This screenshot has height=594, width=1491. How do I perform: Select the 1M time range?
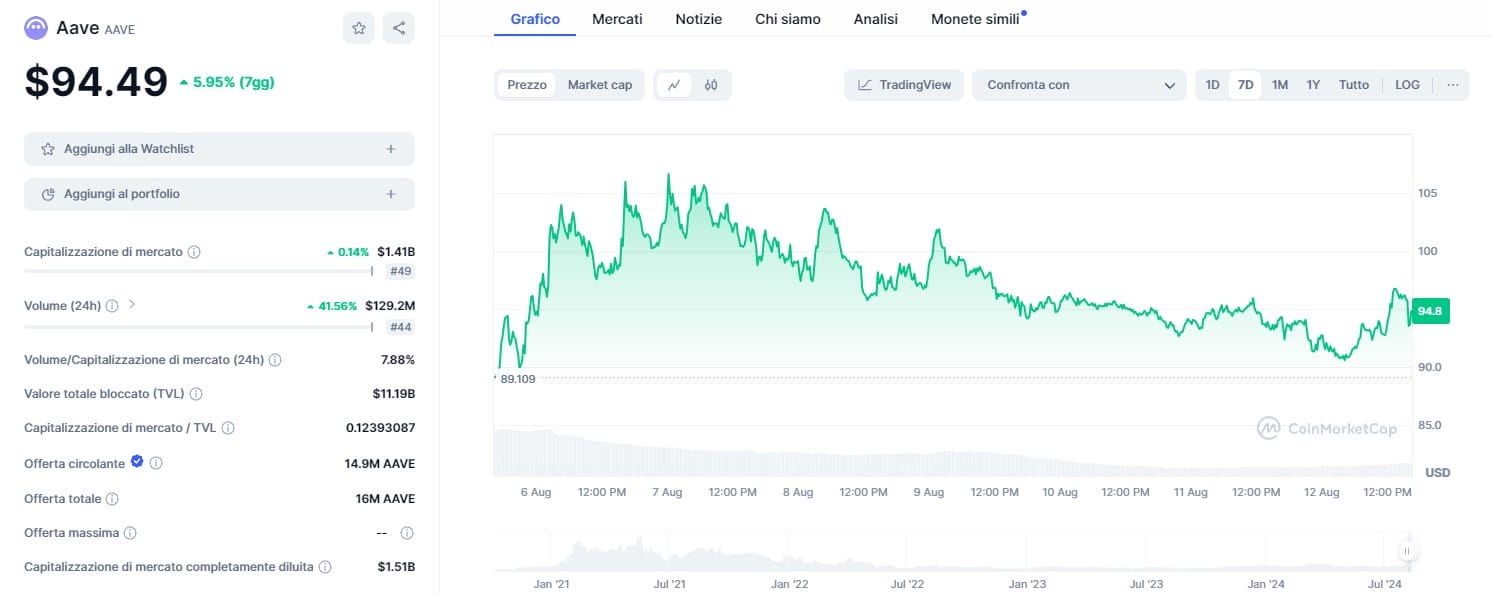[x=1279, y=85]
